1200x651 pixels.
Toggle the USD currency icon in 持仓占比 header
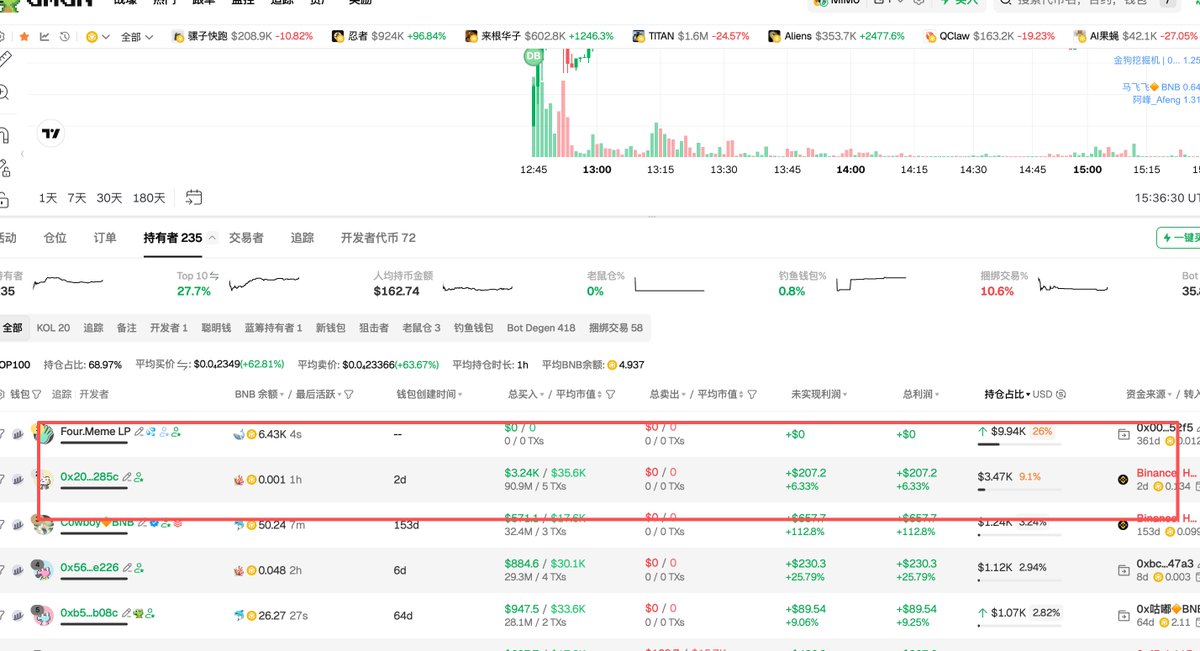(x=1061, y=395)
